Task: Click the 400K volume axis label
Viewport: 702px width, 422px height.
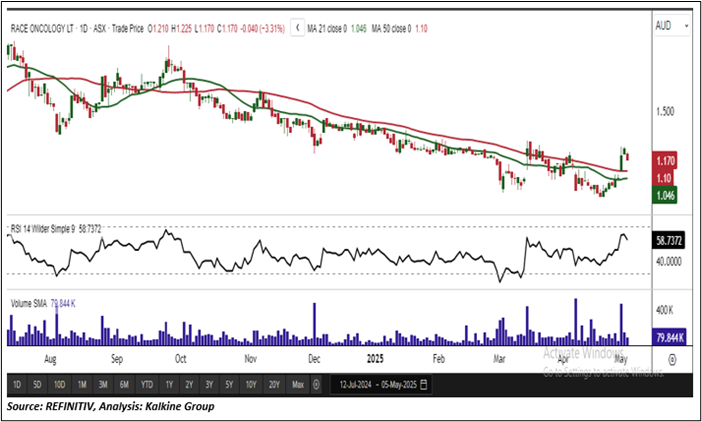Action: 664,310
